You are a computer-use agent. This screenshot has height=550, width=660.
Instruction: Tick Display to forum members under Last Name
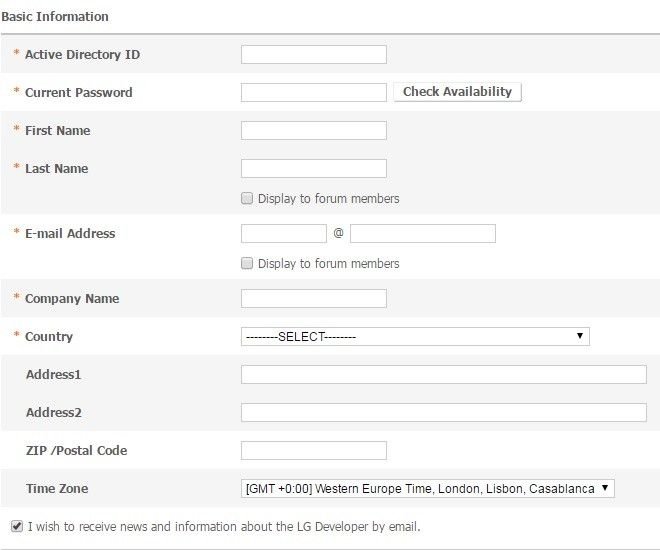[247, 198]
